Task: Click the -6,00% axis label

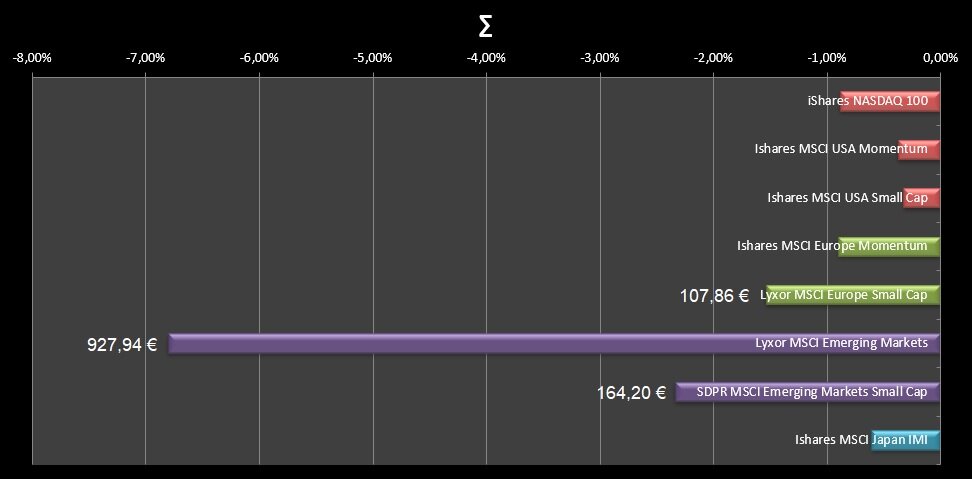Action: pos(259,57)
